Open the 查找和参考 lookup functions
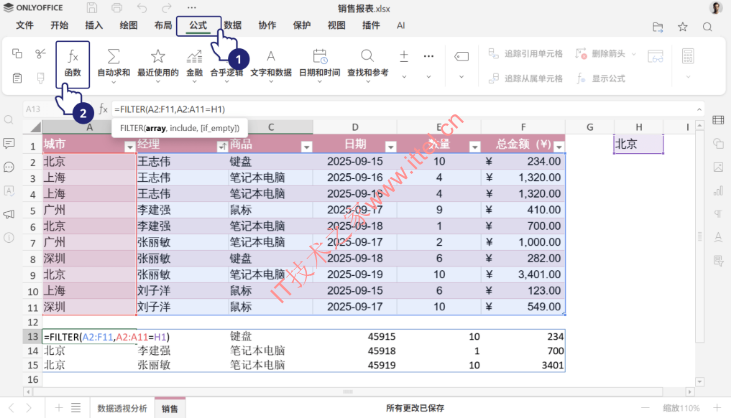Viewport: 733px width, 418px height. 368,62
